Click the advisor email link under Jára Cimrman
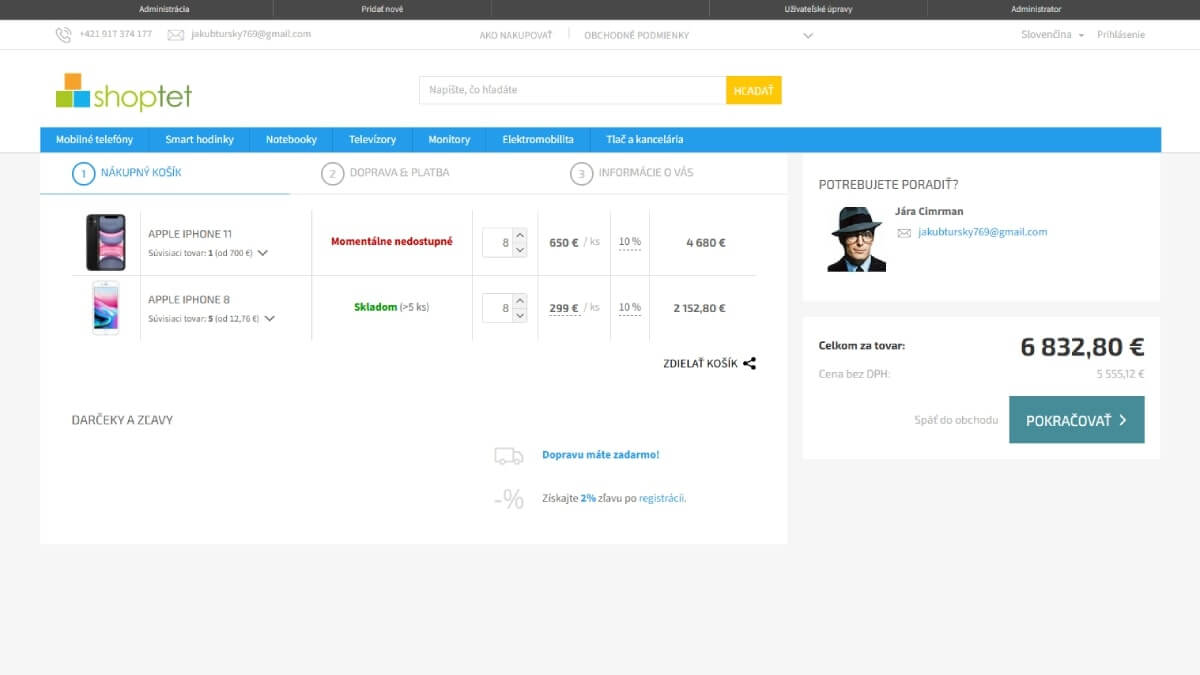 pyautogui.click(x=982, y=232)
